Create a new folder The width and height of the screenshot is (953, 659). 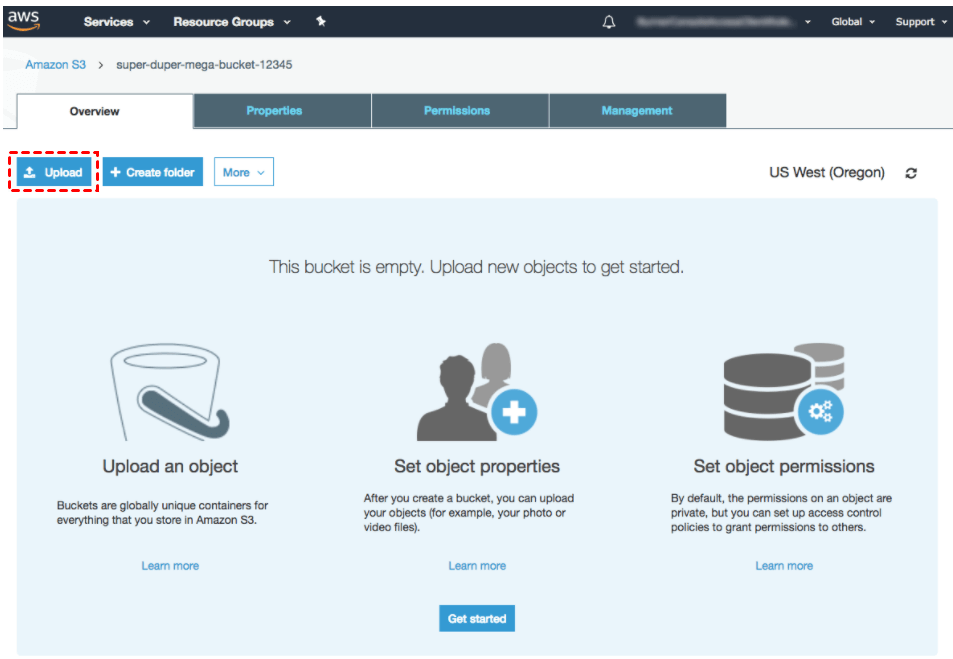153,172
